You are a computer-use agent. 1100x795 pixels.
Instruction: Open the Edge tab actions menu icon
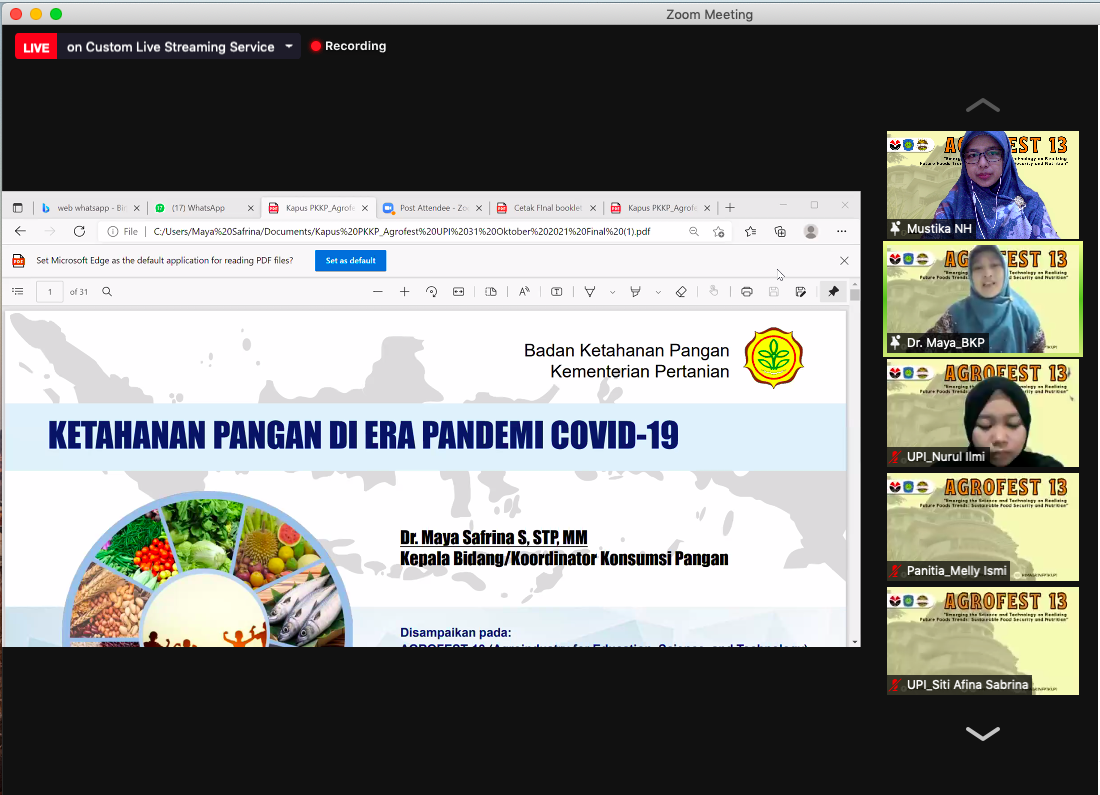(x=18, y=208)
